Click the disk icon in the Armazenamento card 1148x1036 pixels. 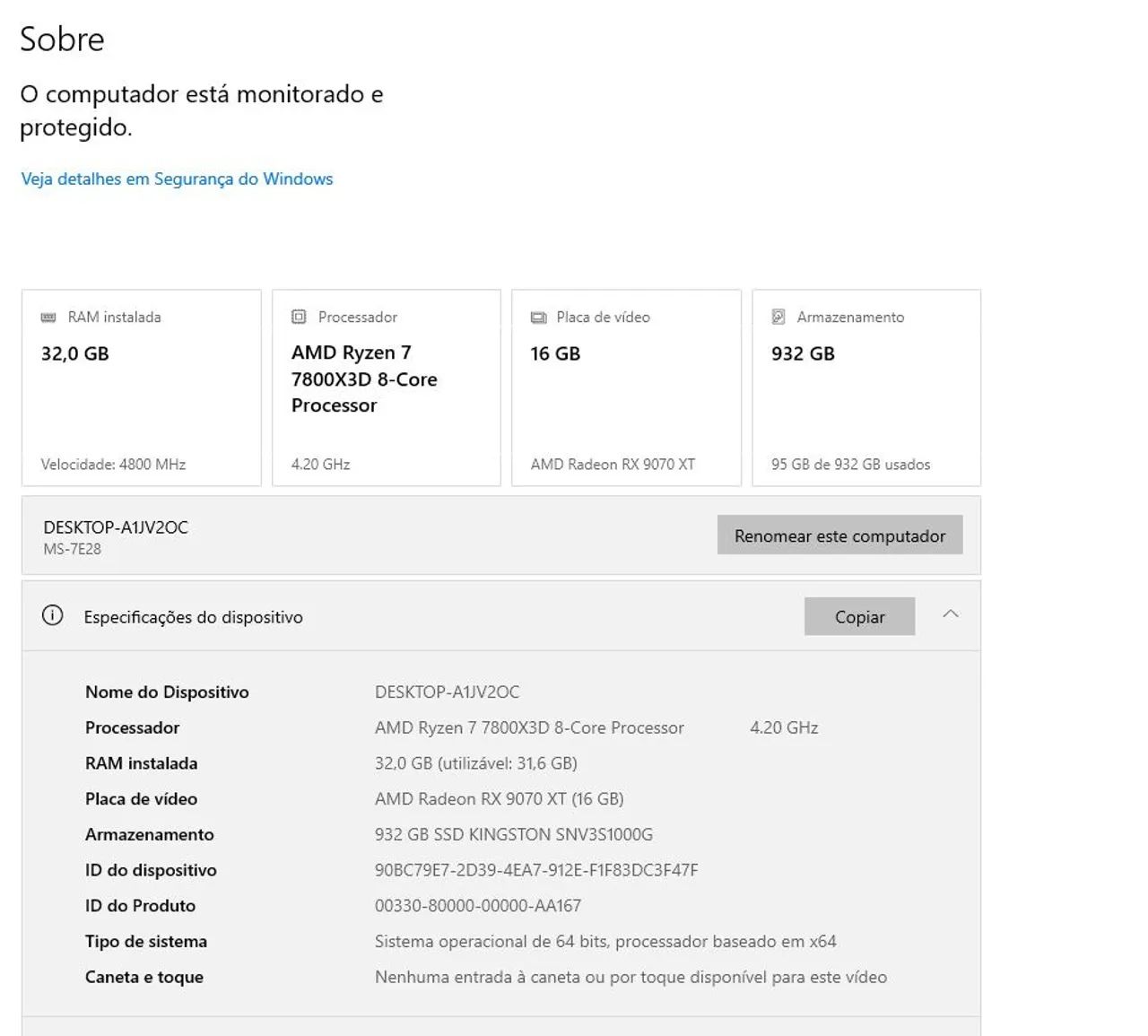point(778,317)
